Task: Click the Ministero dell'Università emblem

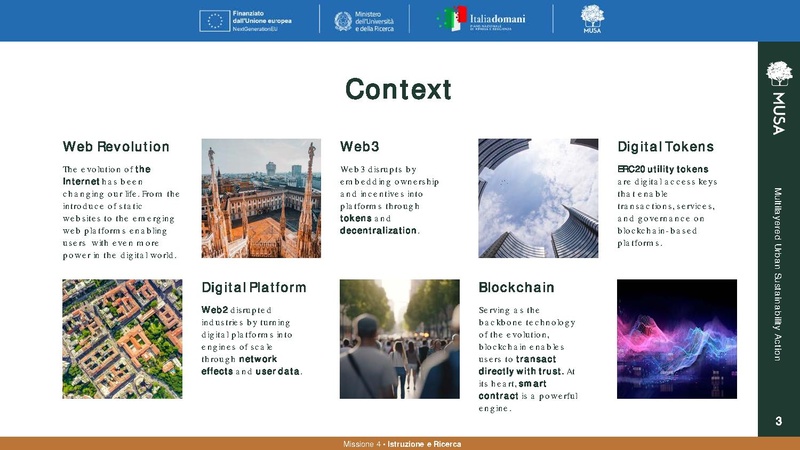Action: click(343, 20)
